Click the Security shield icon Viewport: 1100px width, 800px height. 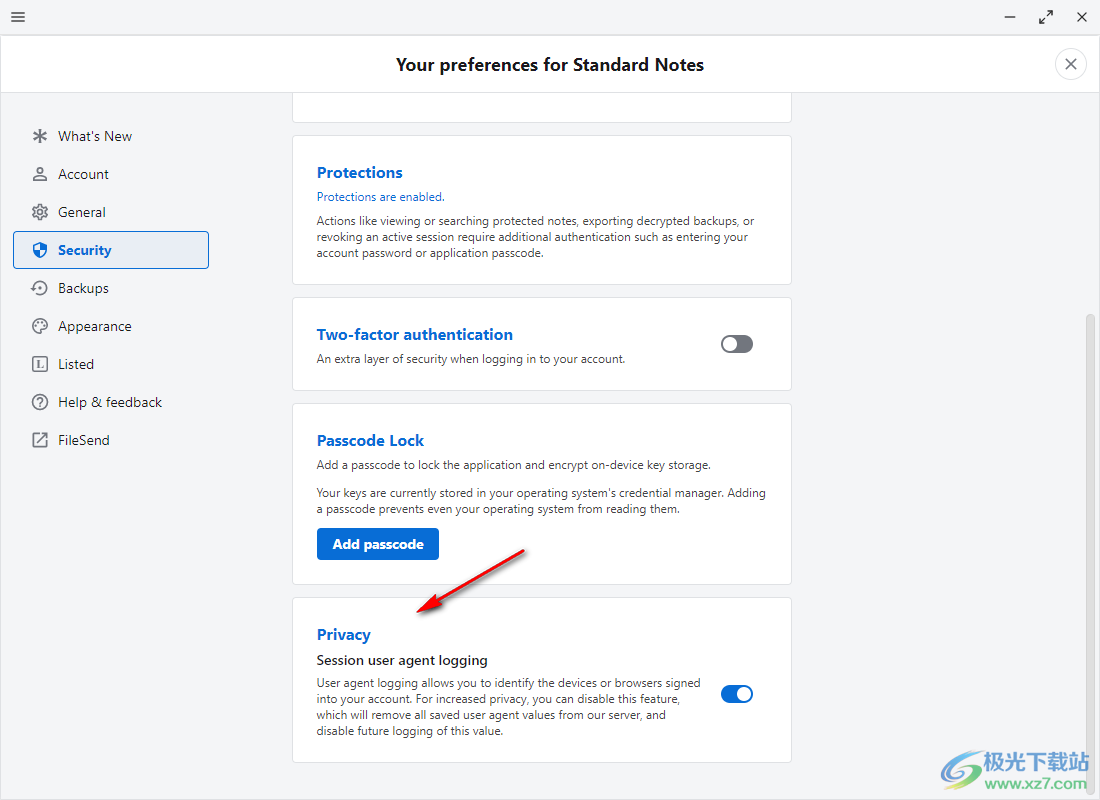pos(40,250)
